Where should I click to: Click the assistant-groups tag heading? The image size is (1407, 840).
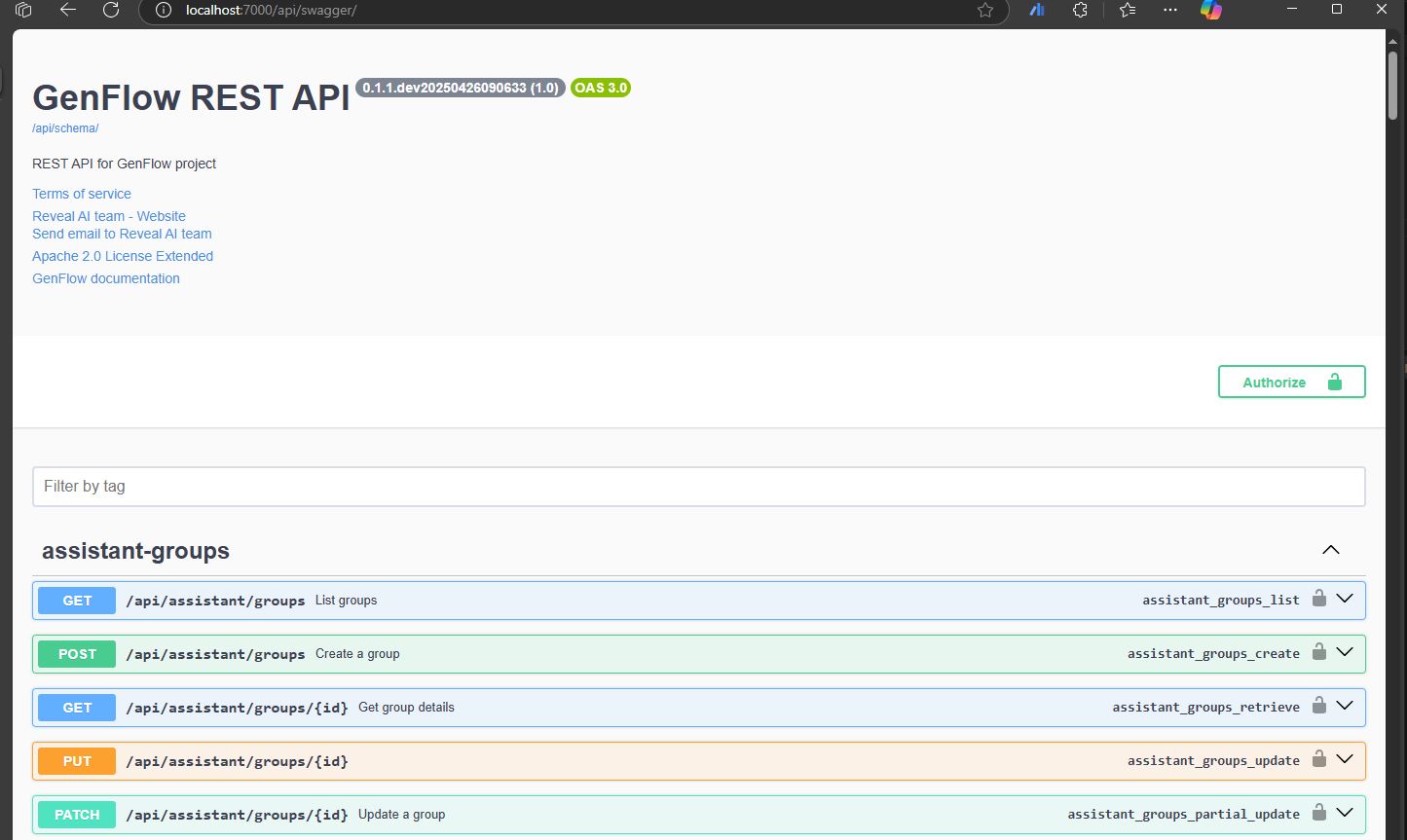[x=135, y=551]
